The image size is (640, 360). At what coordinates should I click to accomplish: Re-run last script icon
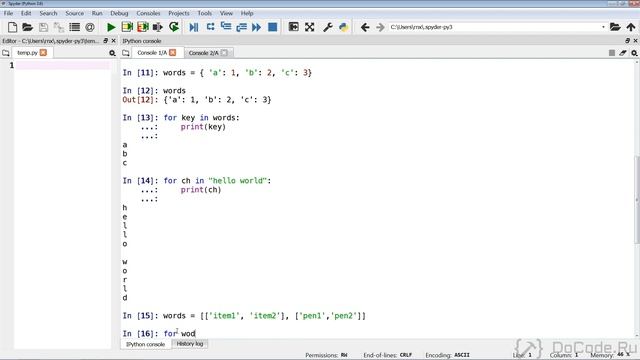174,27
